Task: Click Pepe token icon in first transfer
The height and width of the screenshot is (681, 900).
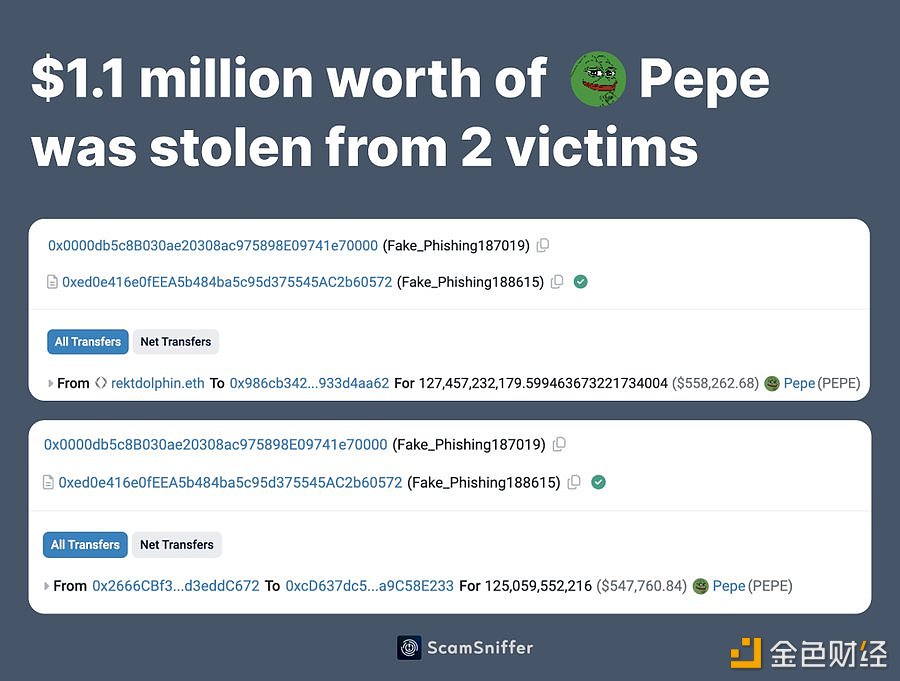Action: pyautogui.click(x=771, y=384)
